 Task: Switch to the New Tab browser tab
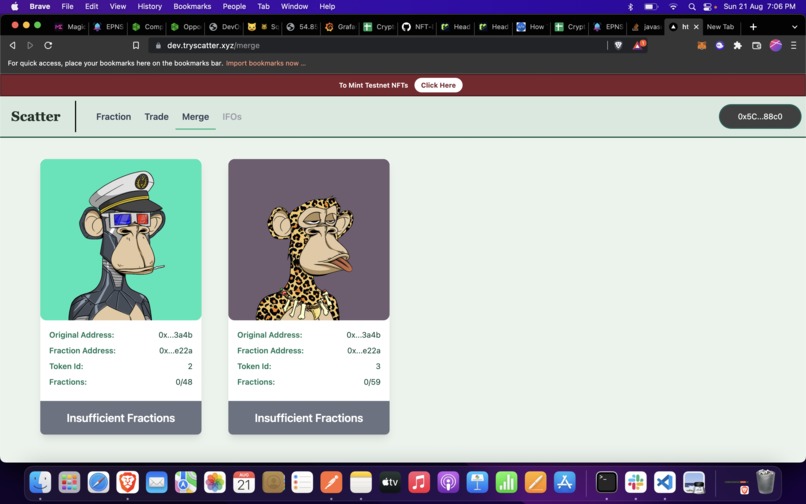720,27
